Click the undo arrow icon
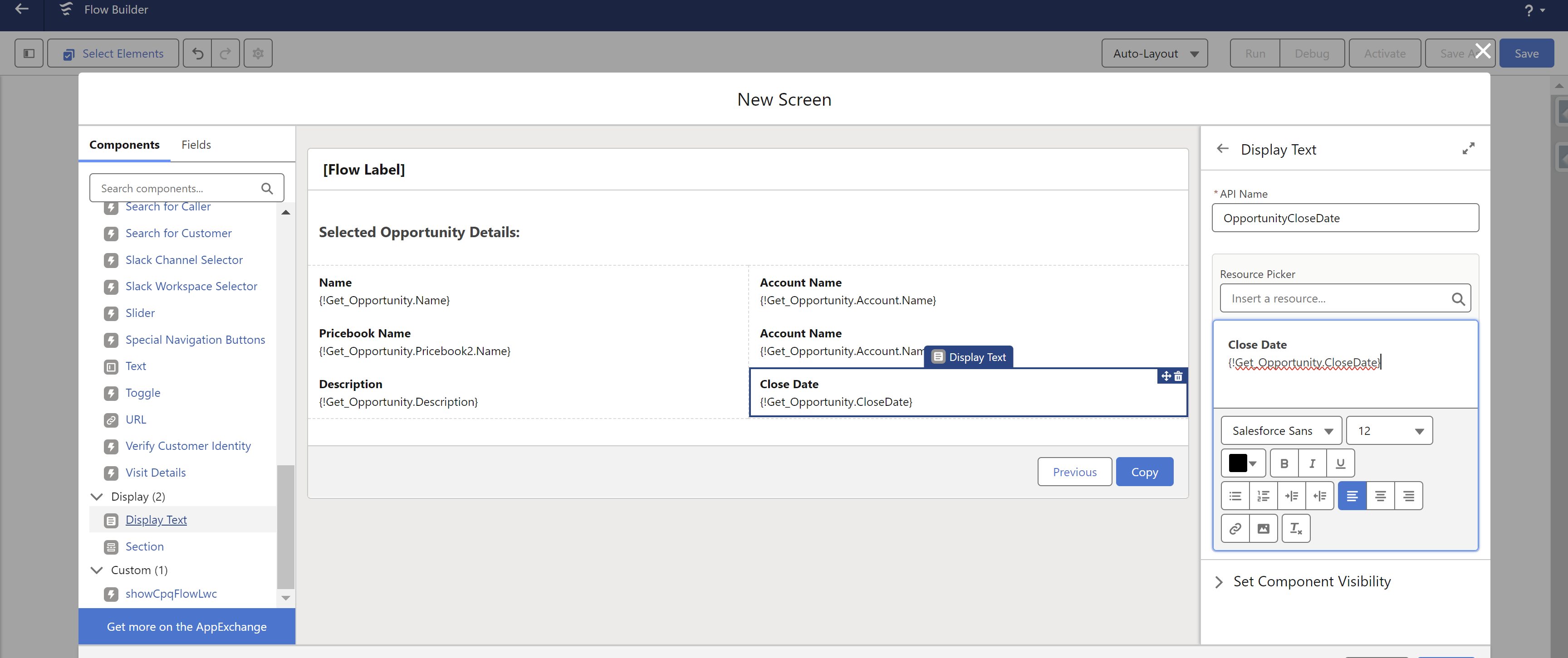 tap(198, 54)
